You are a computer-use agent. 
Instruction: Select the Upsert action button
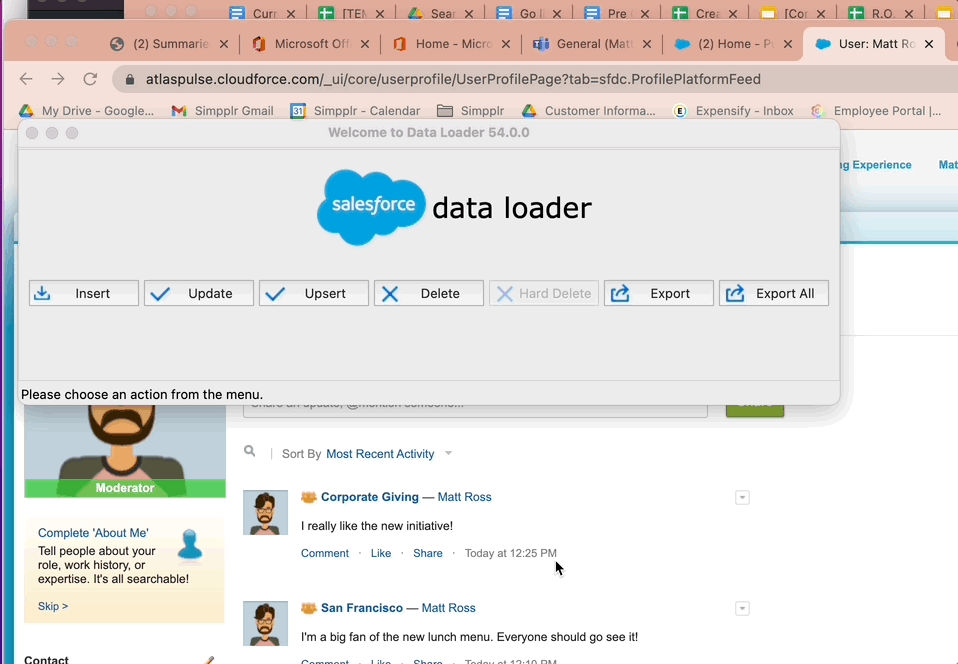(313, 293)
